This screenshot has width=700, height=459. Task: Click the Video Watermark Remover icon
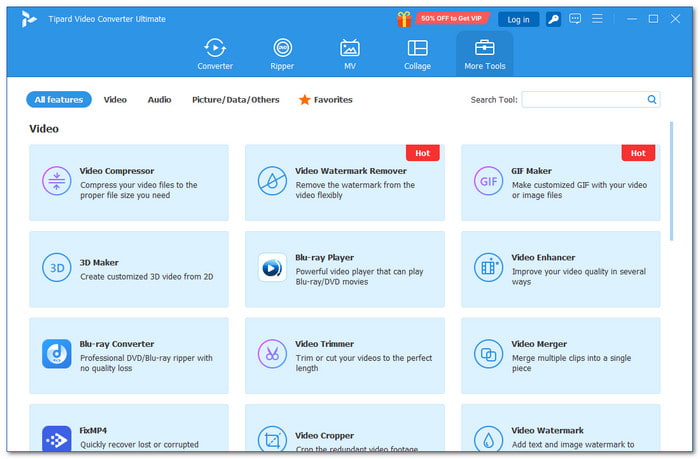[x=272, y=181]
